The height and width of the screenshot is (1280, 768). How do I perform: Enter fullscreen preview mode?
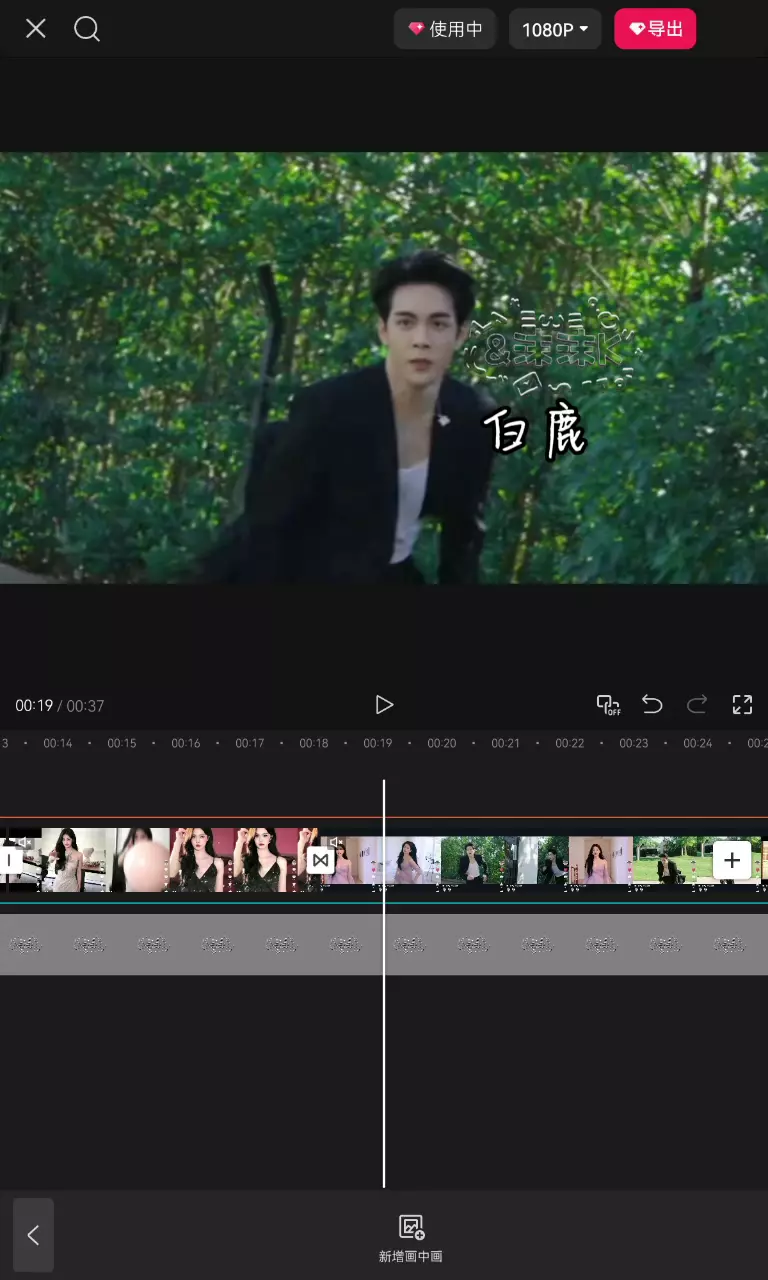click(742, 705)
